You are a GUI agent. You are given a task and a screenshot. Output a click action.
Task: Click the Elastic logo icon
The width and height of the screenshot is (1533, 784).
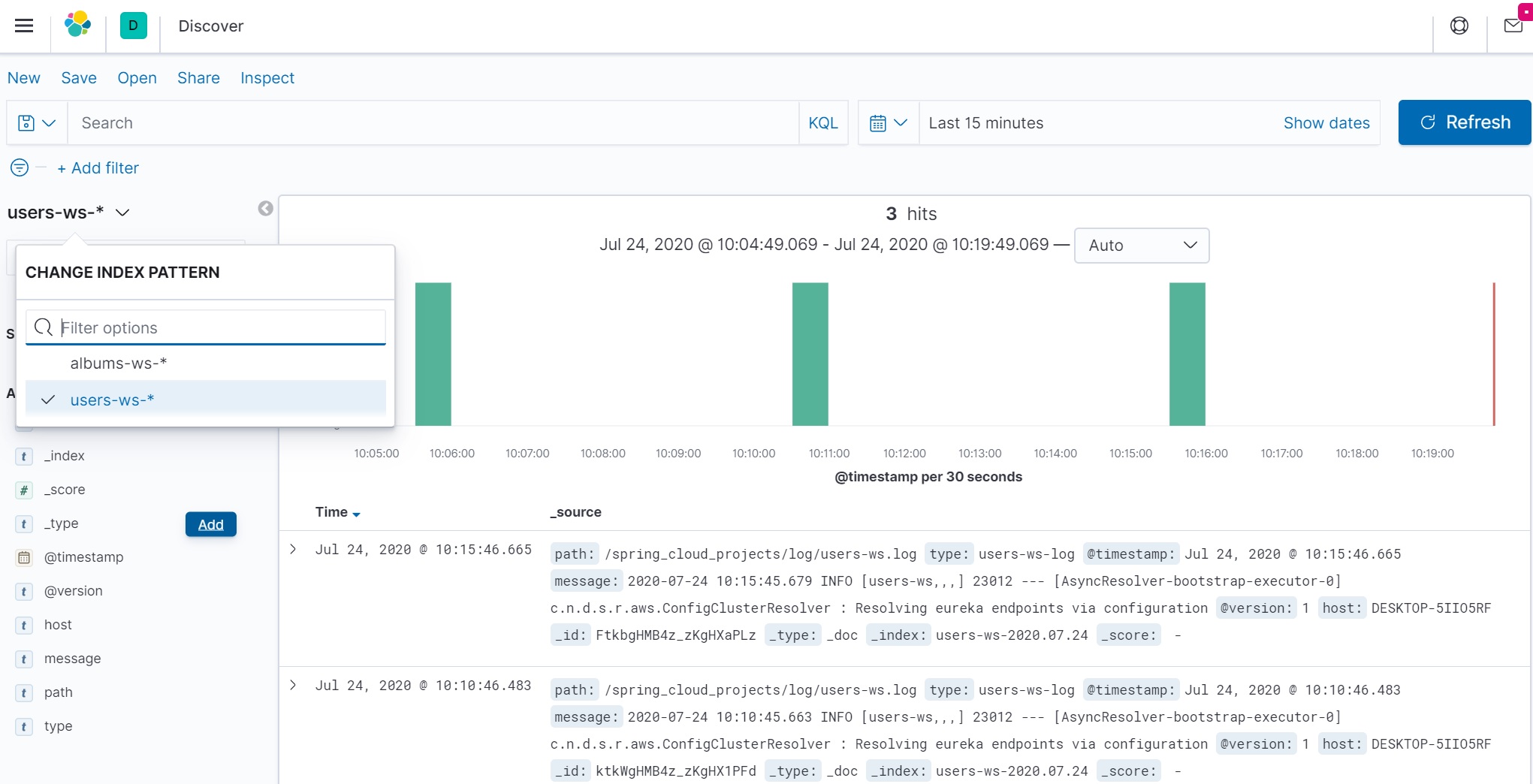coord(78,26)
